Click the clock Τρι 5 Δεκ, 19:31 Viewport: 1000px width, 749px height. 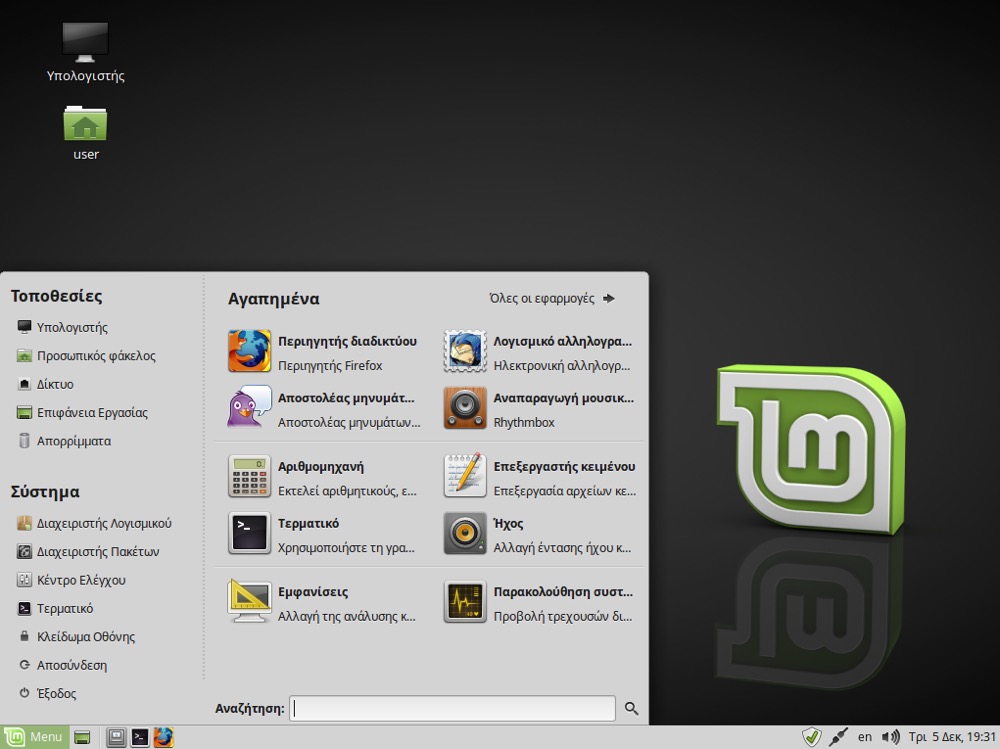[x=952, y=737]
